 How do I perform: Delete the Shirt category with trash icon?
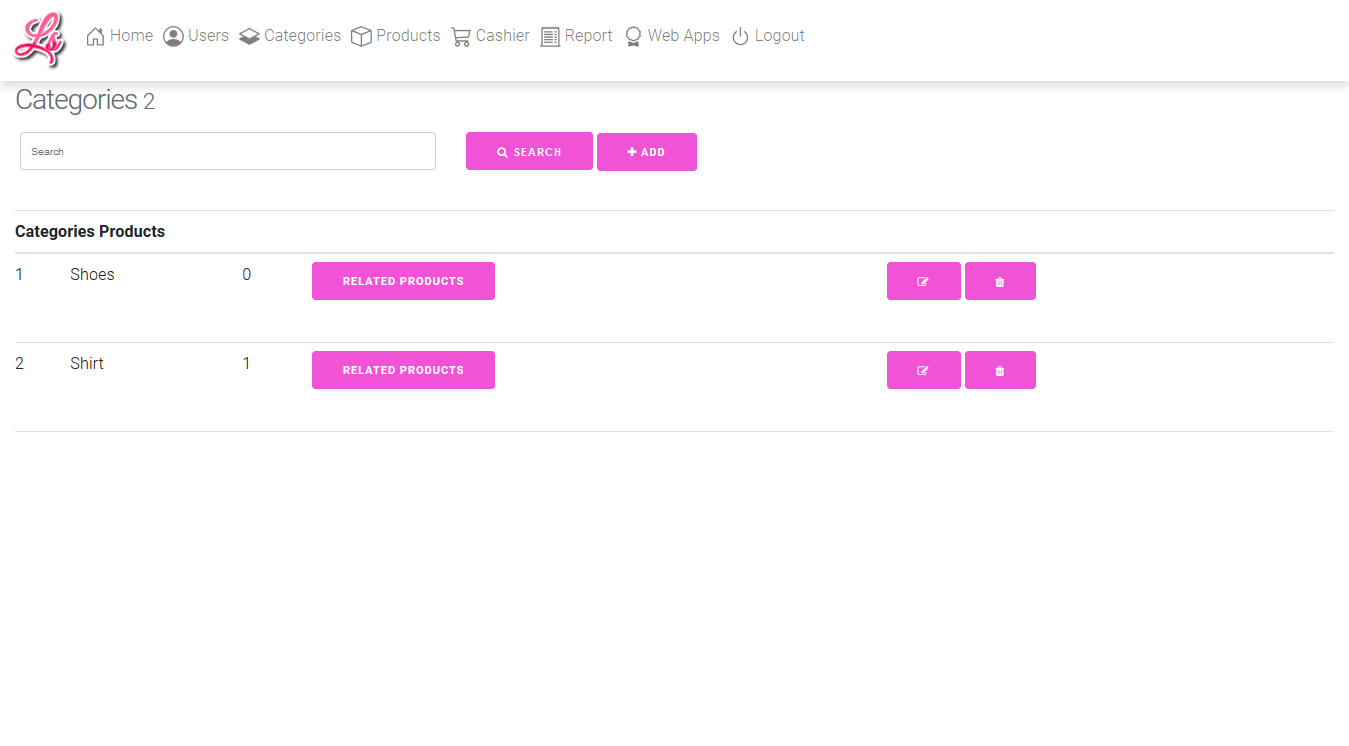pos(1000,370)
